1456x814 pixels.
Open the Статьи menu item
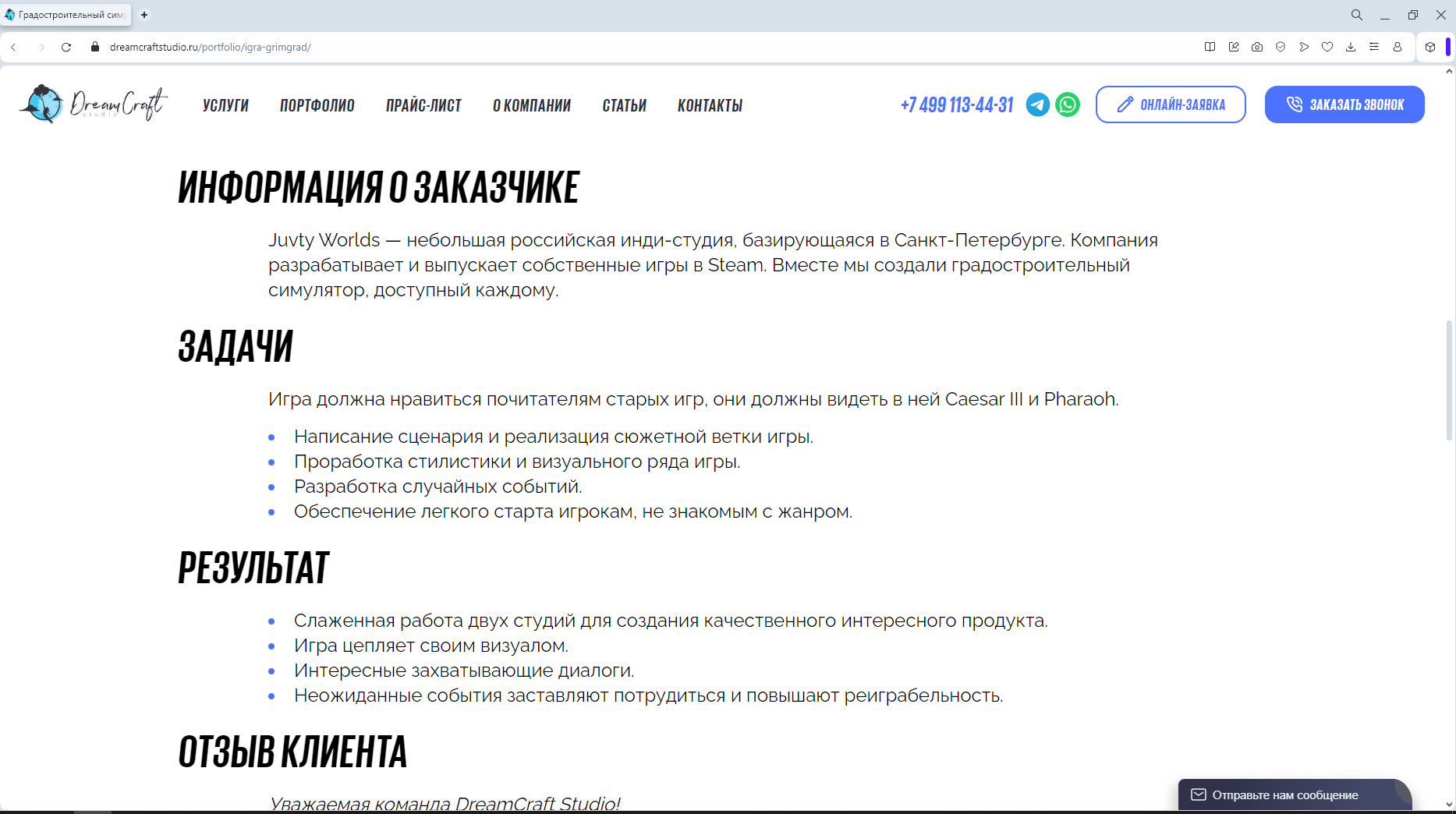coord(624,105)
